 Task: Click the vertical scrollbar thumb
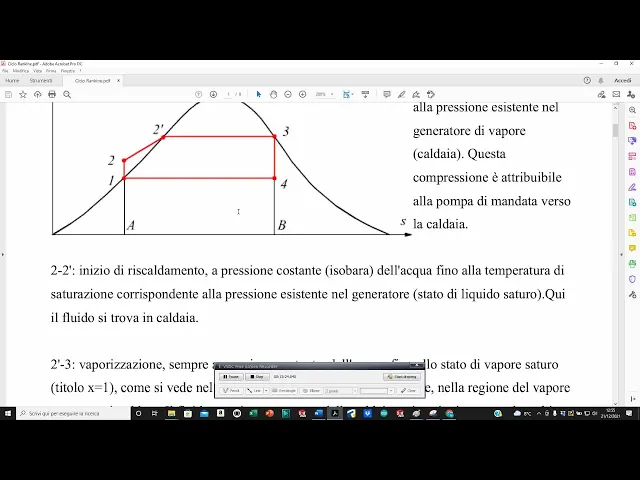coord(615,131)
